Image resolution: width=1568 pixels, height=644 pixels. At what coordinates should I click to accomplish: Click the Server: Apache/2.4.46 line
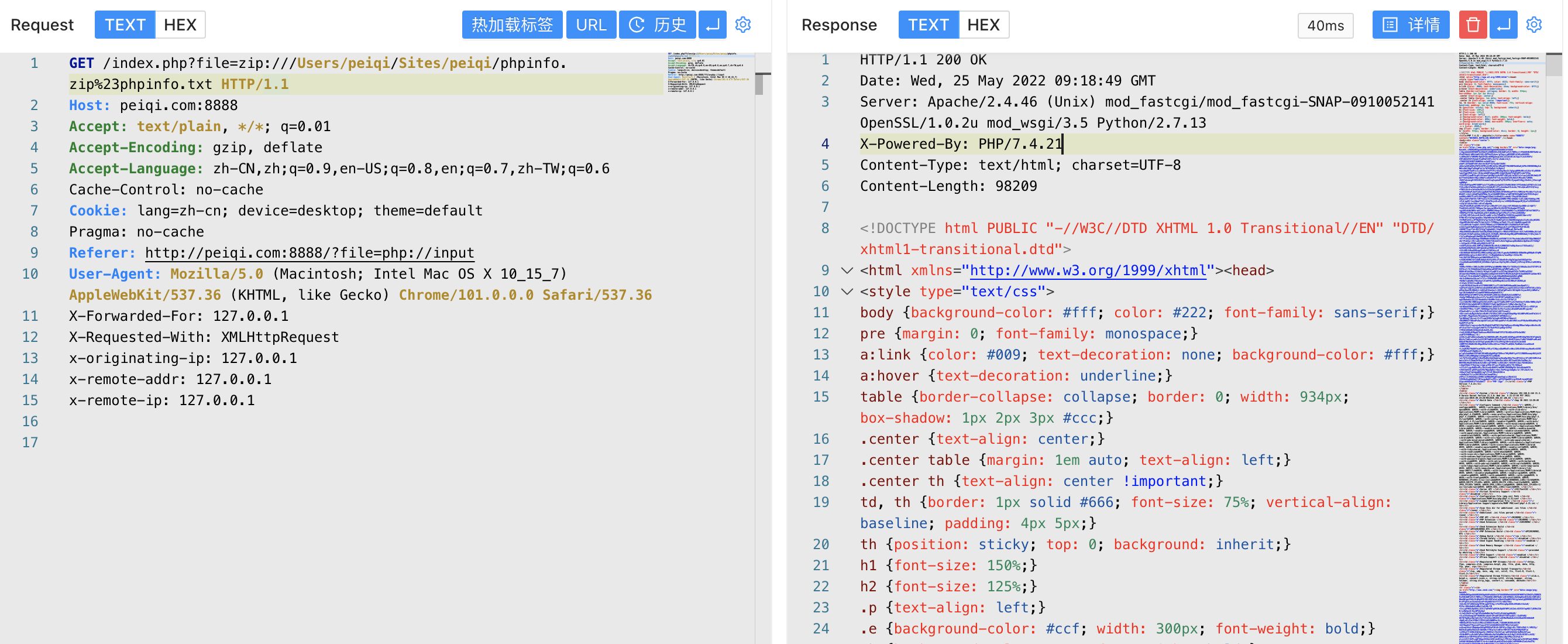coord(1147,113)
